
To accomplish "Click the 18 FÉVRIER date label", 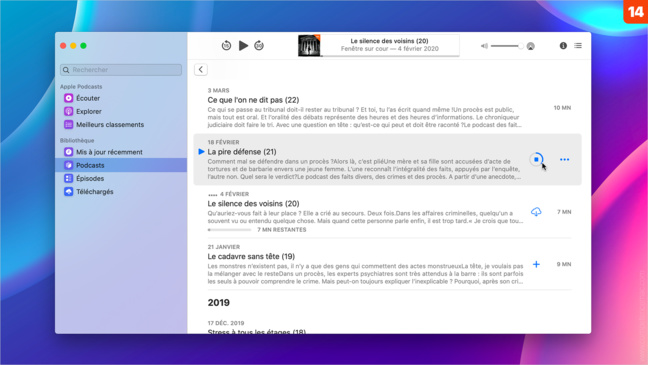I will coord(223,142).
